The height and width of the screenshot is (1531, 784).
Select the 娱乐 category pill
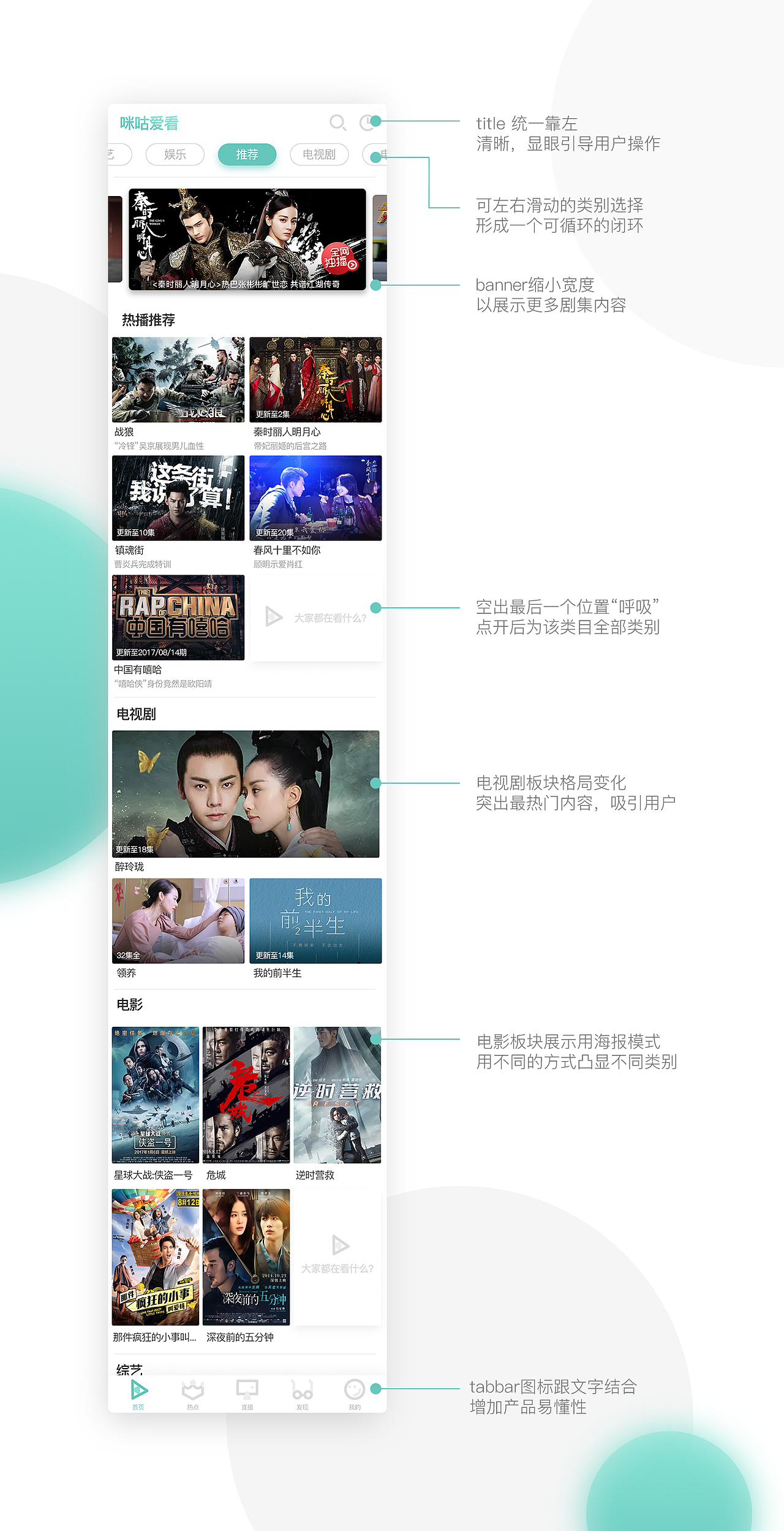[x=175, y=154]
